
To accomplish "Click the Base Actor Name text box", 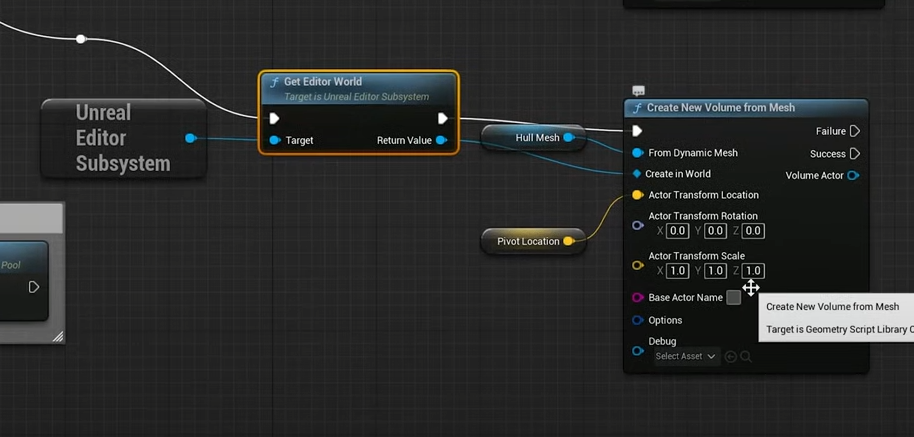I will tap(734, 298).
